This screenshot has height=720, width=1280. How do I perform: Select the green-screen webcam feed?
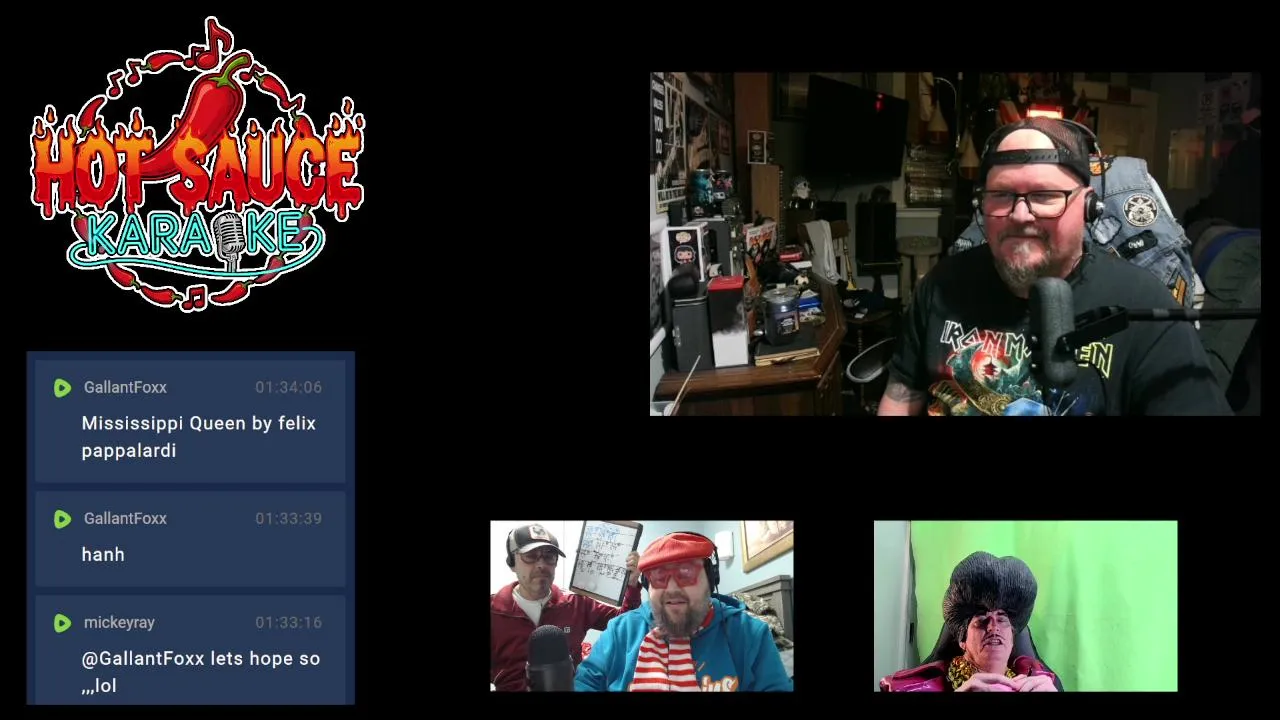coord(1025,606)
